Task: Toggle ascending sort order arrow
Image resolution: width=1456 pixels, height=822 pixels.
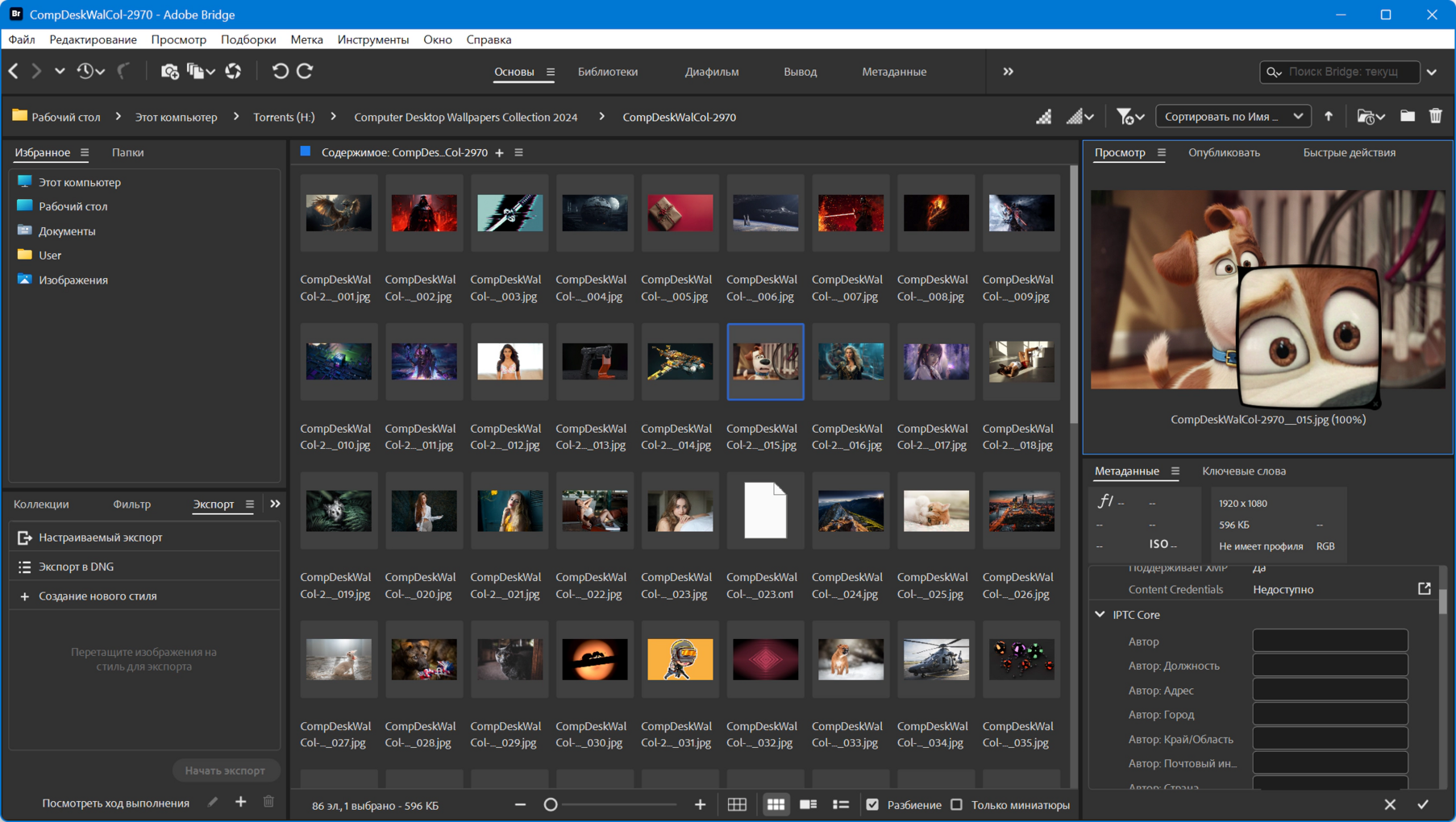Action: tap(1329, 116)
